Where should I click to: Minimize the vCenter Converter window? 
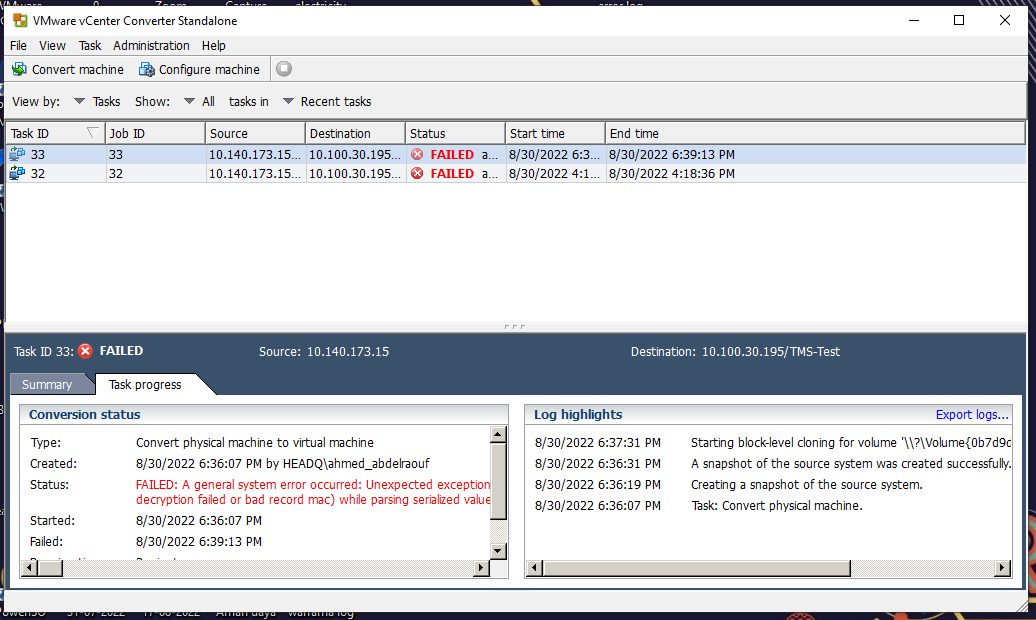[914, 20]
